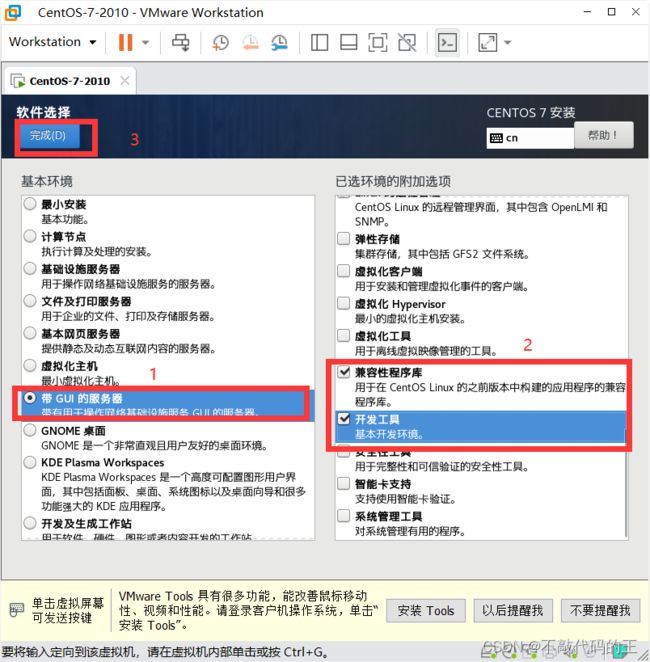The width and height of the screenshot is (650, 662).
Task: Click the 对系统管理有用的程序 description
Action: point(410,531)
